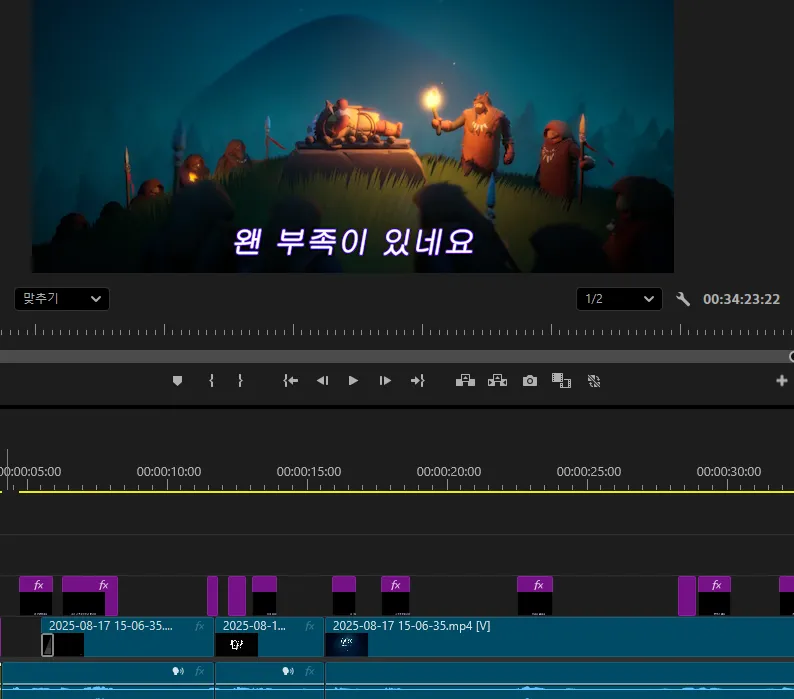Export frame with the camera icon
Image resolution: width=794 pixels, height=699 pixels.
pos(530,381)
